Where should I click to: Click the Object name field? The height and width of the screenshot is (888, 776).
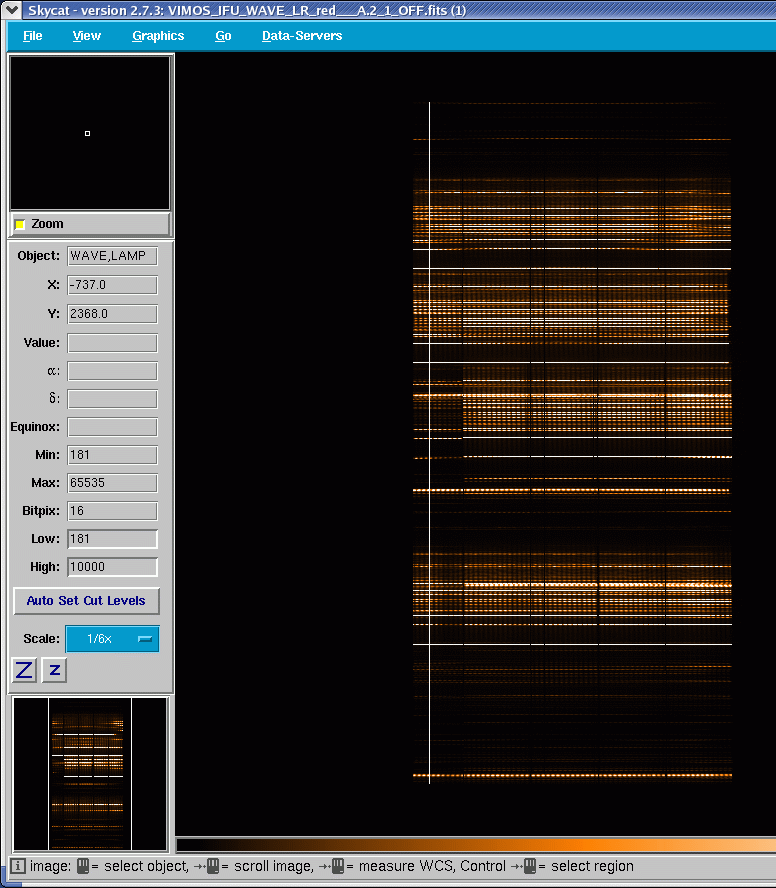point(112,256)
